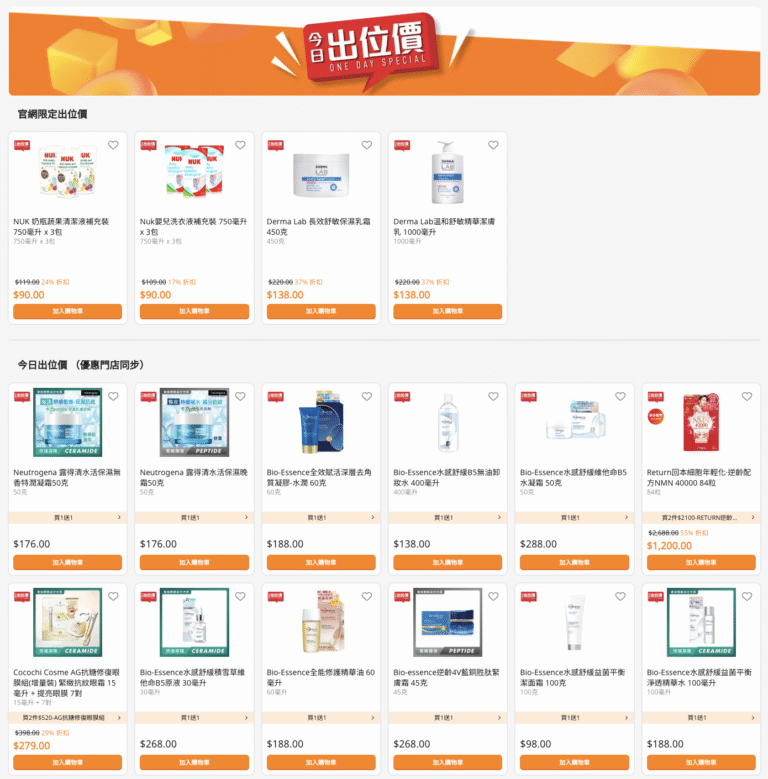
Task: Toggle wishlist heart on Cocochi Cosme AG眼膜組
Action: click(113, 597)
